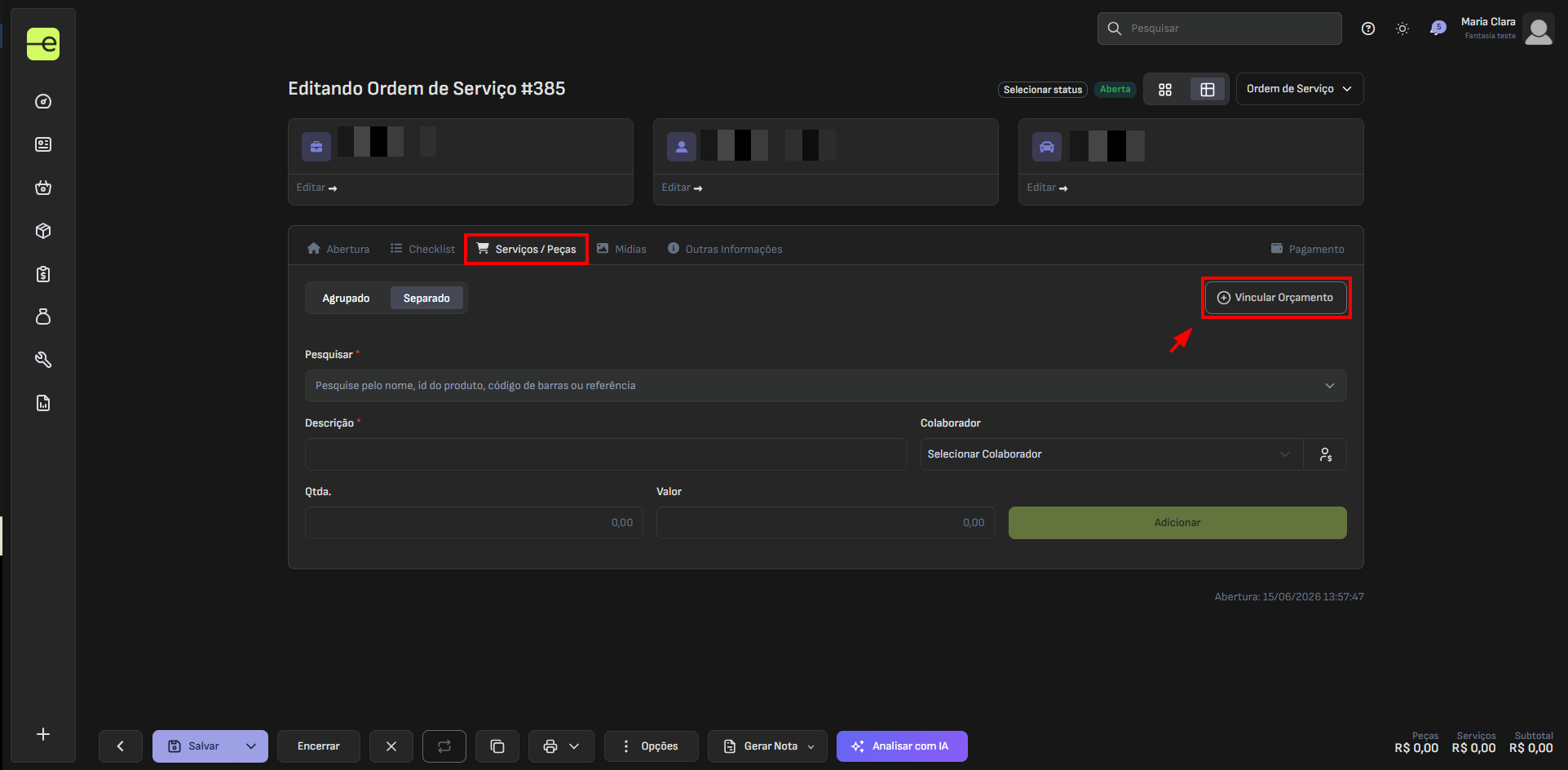Open the Gerar Nota dropdown
Viewport: 1568px width, 770px height.
767,746
